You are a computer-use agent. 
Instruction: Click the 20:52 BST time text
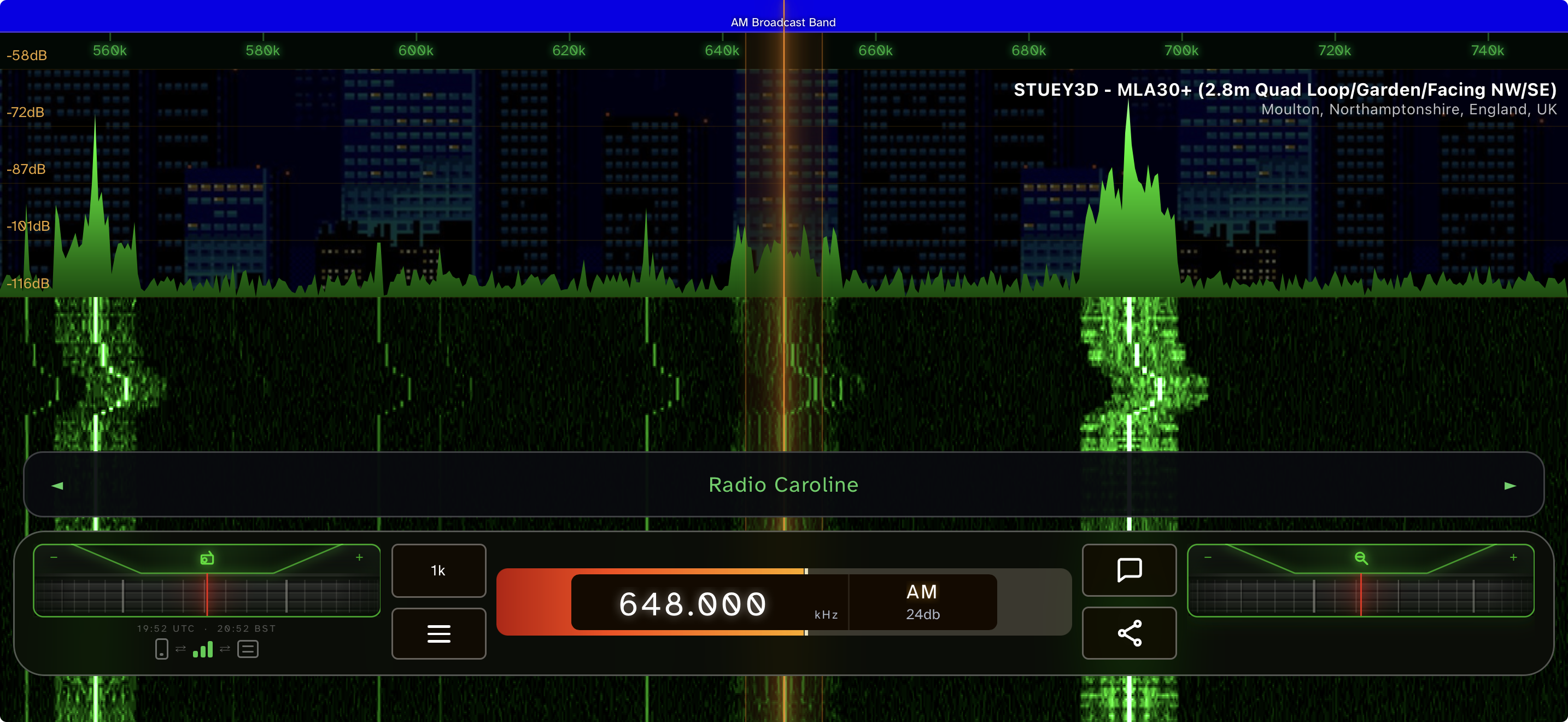click(x=247, y=628)
